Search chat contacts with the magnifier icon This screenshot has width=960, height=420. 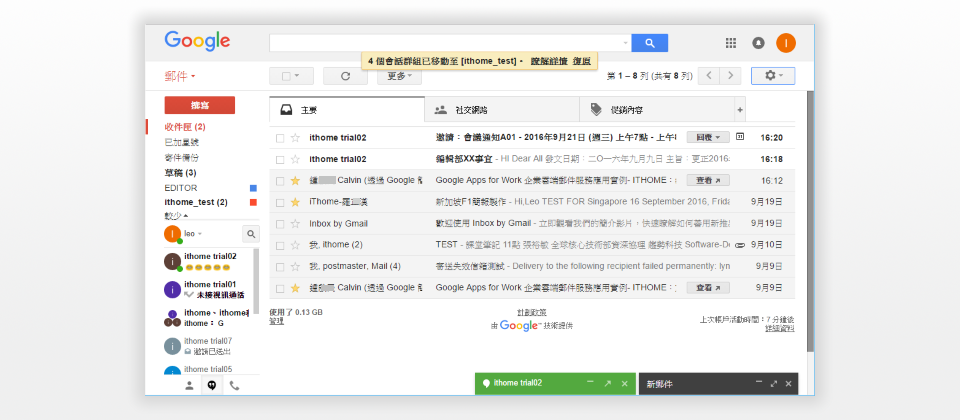[x=251, y=234]
